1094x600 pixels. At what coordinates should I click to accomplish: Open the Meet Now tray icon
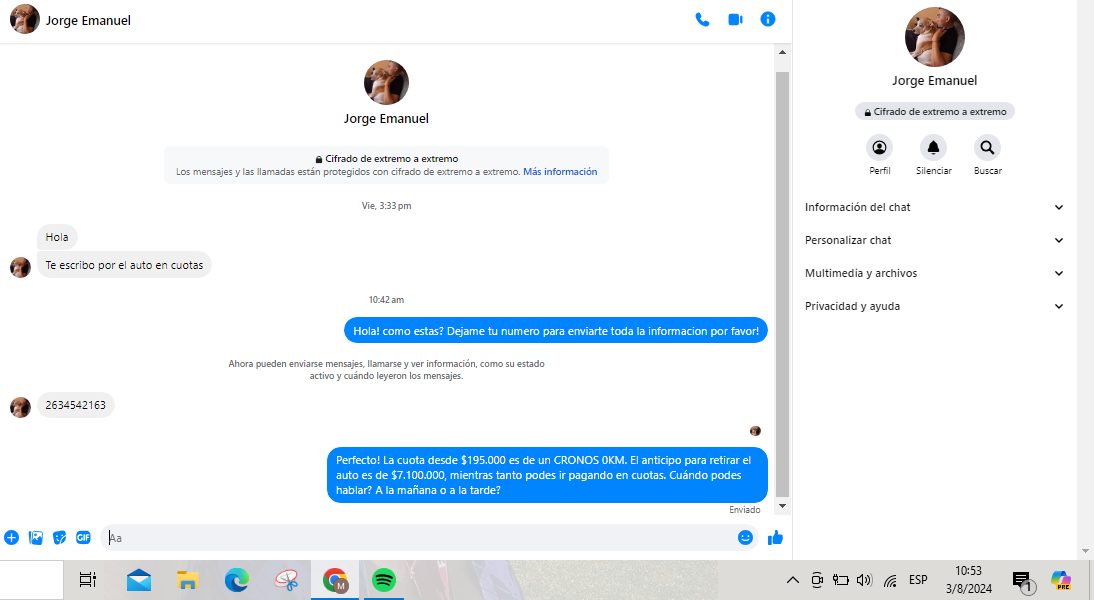817,580
